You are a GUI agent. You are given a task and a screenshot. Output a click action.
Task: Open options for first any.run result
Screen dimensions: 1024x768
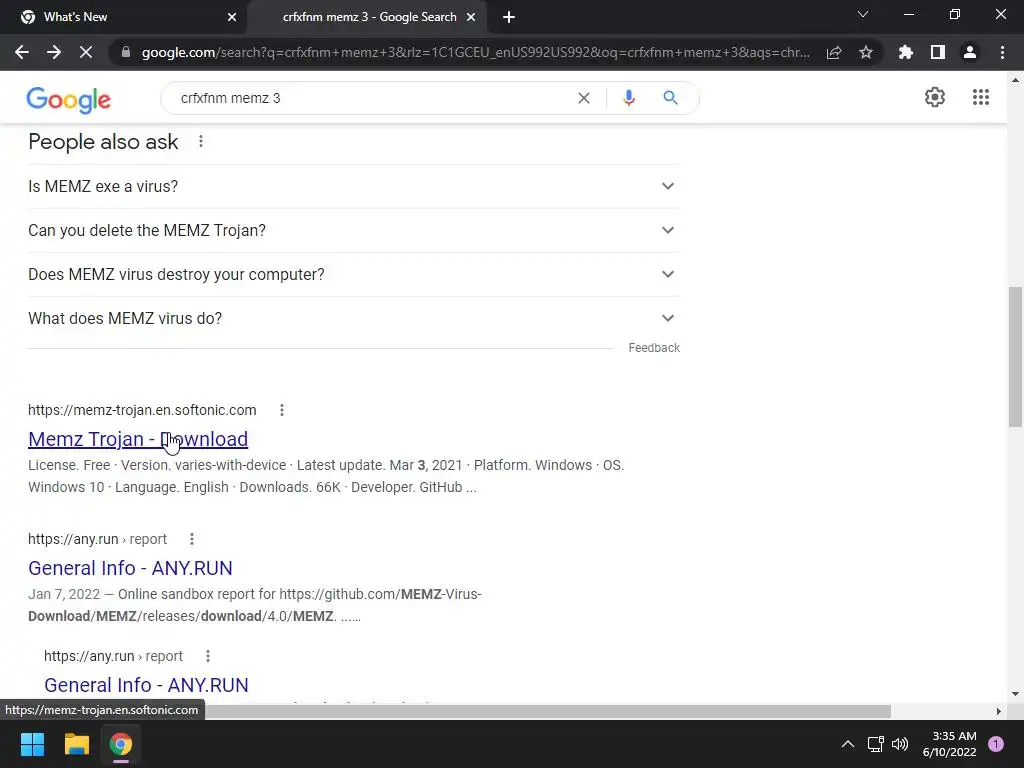192,539
